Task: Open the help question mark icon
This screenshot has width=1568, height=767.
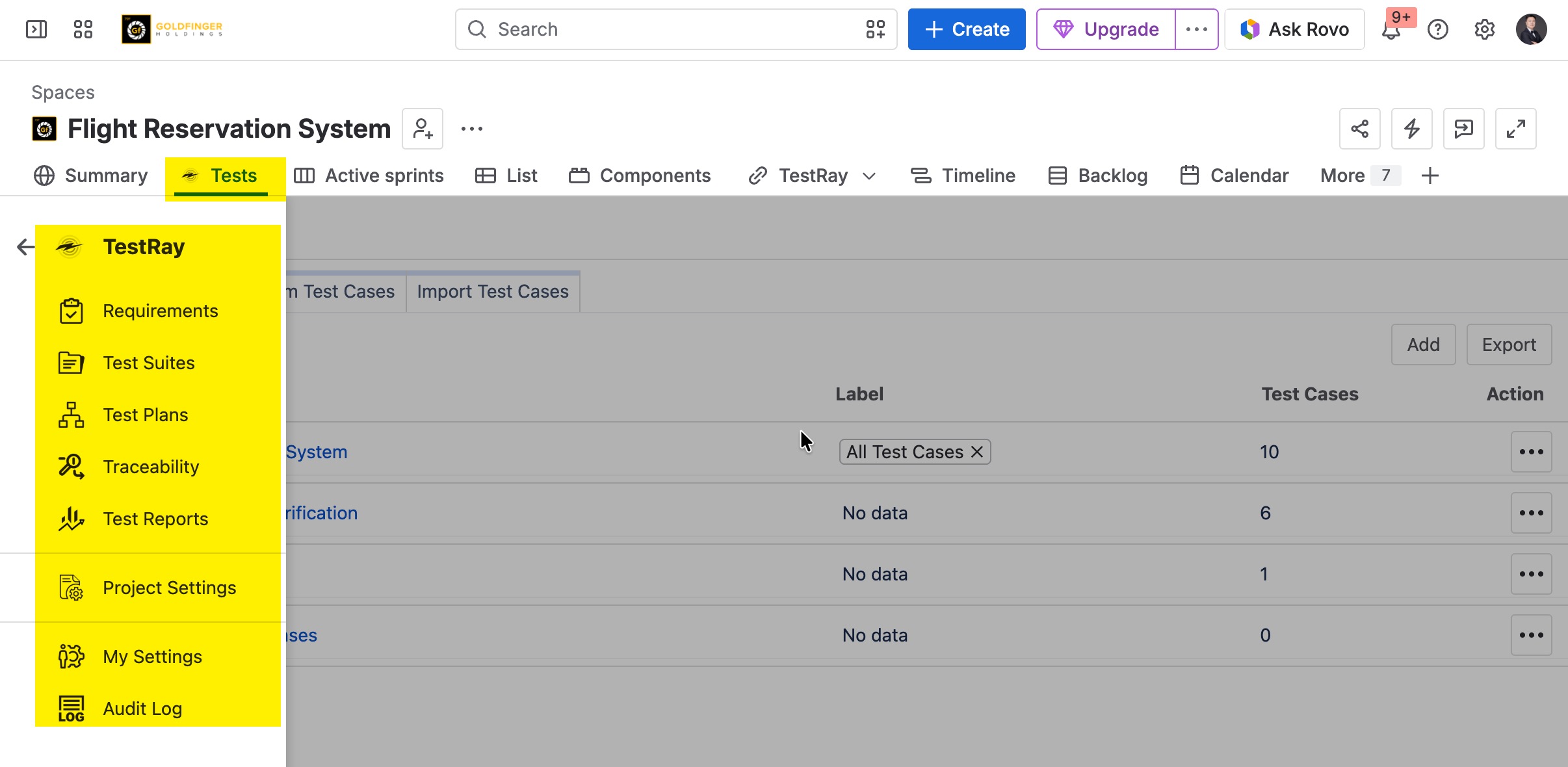Action: click(1438, 29)
